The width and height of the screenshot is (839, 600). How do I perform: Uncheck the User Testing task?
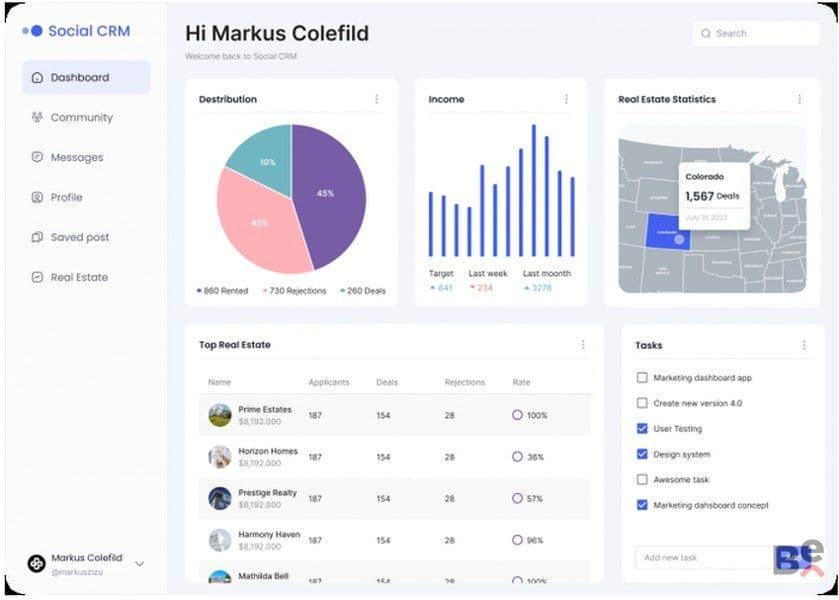pyautogui.click(x=642, y=429)
